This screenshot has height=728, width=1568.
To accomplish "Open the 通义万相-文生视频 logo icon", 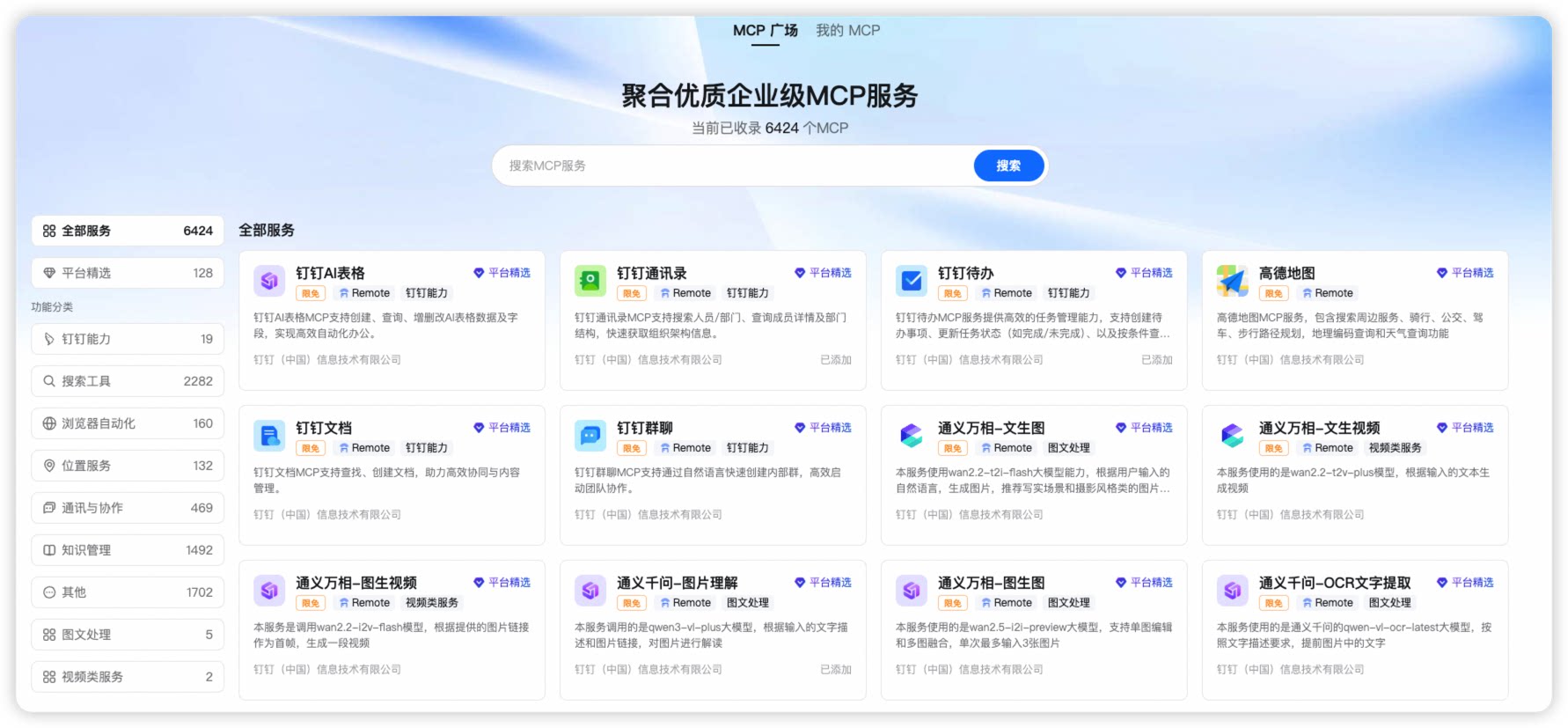I will pos(1233,436).
